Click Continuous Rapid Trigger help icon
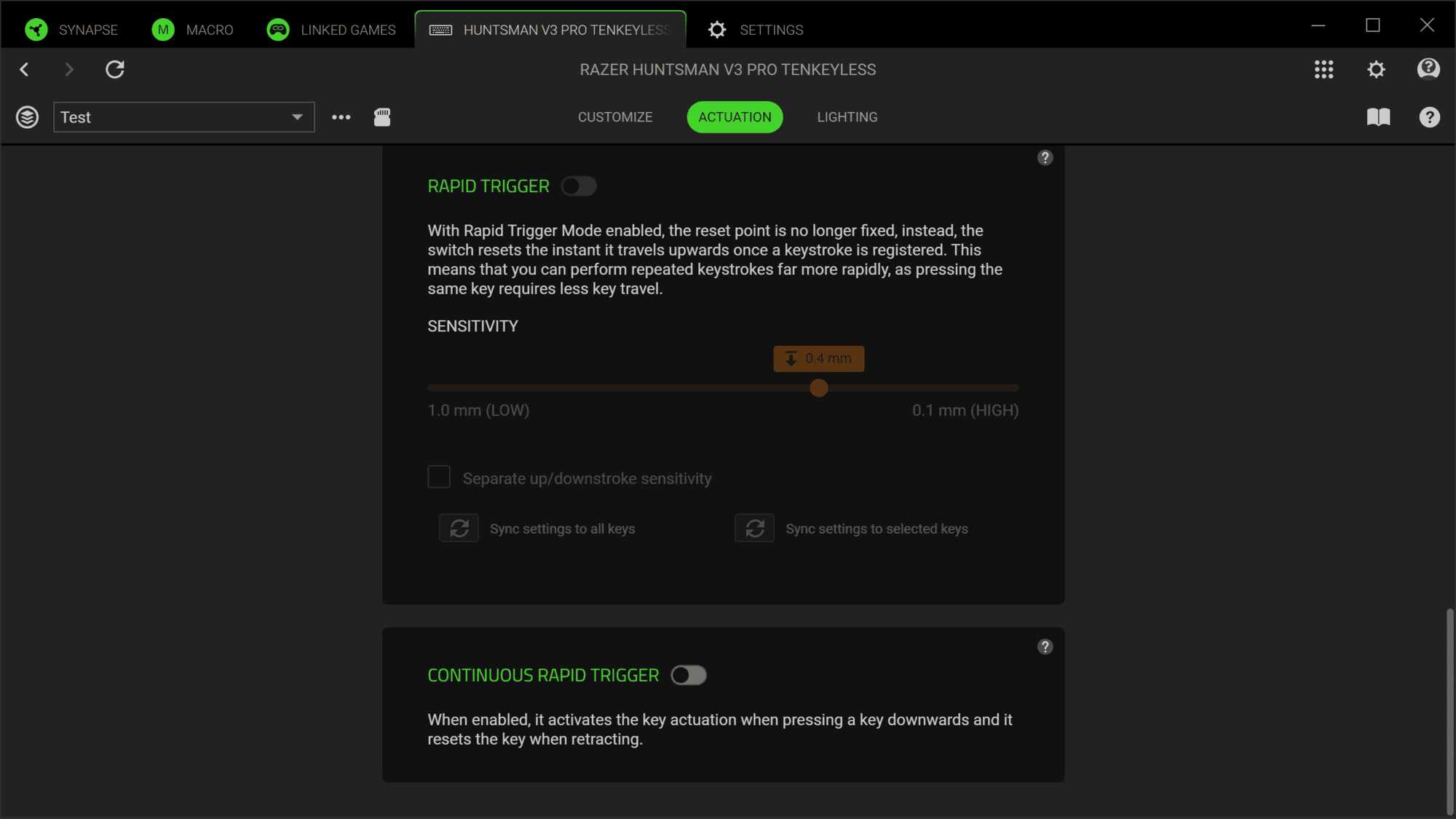1456x819 pixels. [1045, 647]
